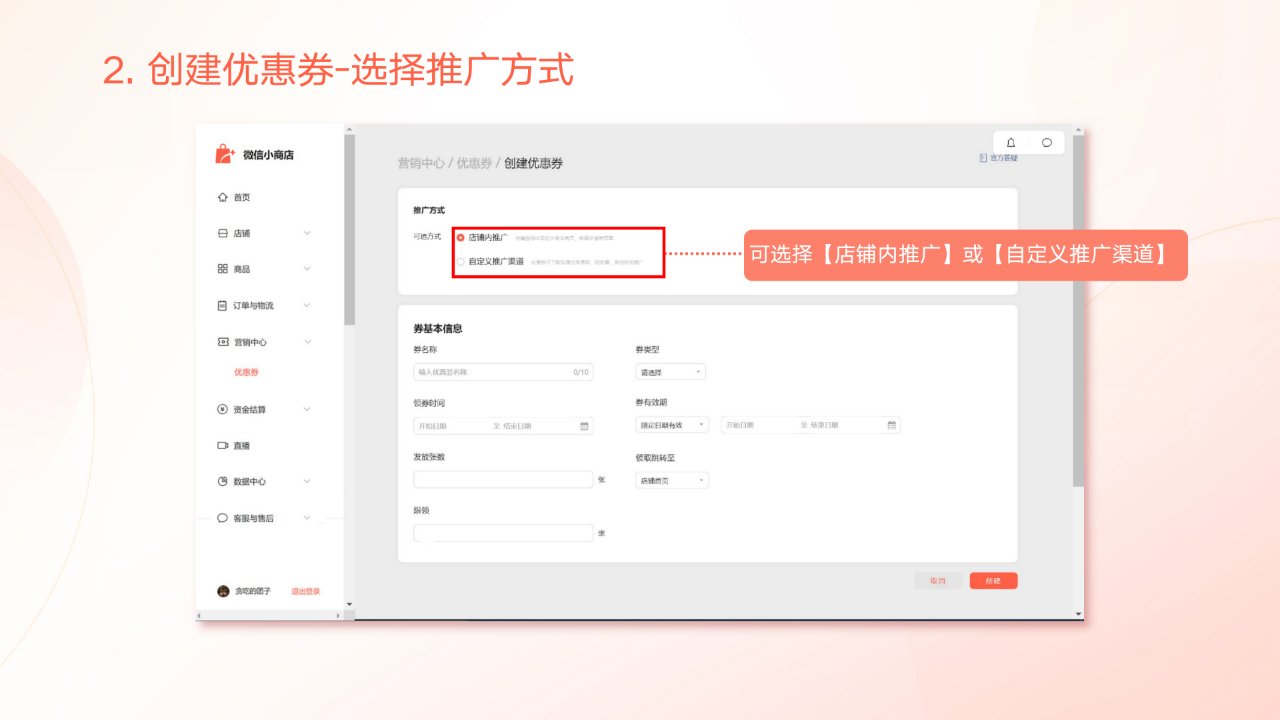Open 资金结算 sidebar item
Viewport: 1280px width, 720px height.
point(249,409)
